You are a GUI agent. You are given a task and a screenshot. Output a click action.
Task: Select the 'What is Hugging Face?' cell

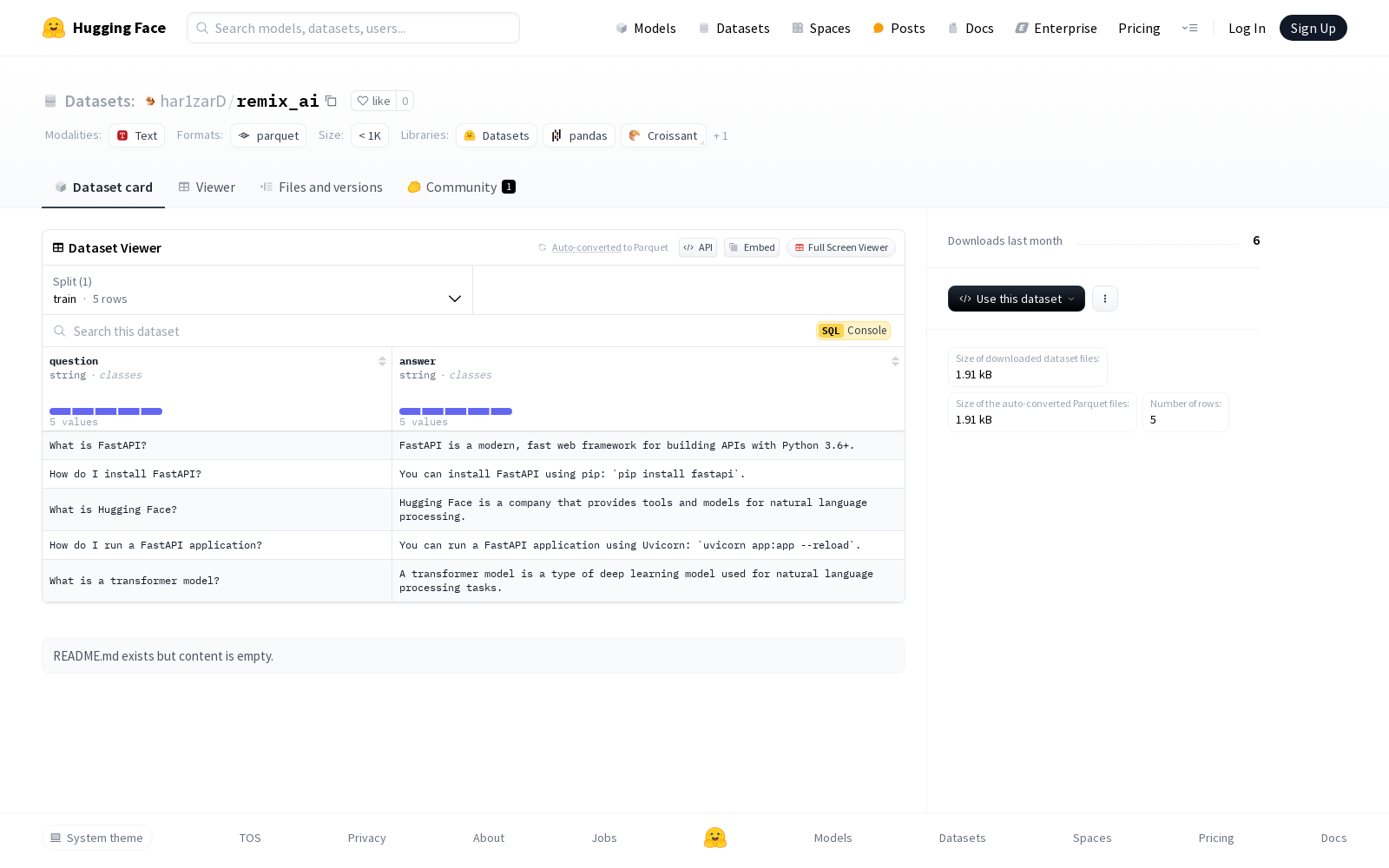[x=217, y=510]
